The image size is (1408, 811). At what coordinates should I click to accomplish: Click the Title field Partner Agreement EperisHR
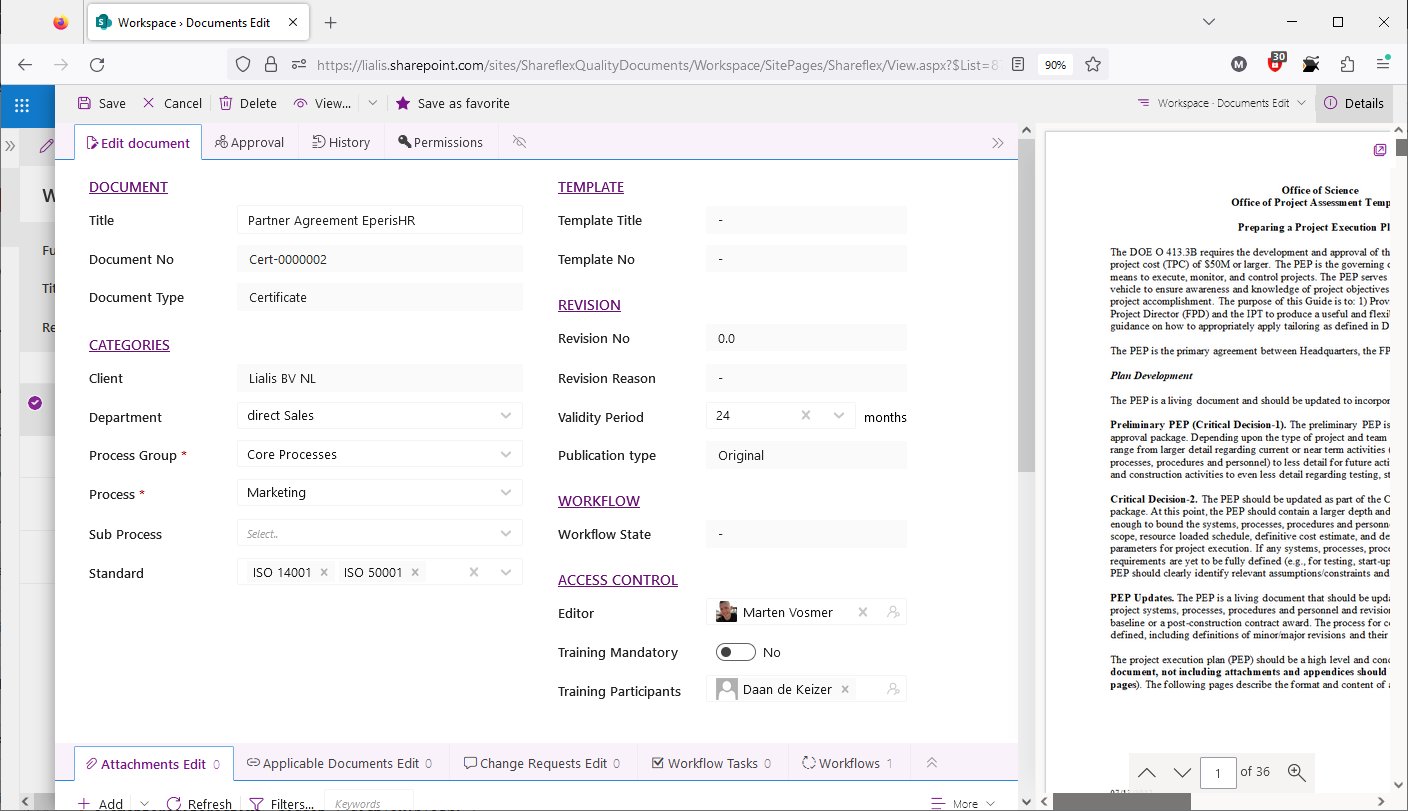click(x=380, y=220)
